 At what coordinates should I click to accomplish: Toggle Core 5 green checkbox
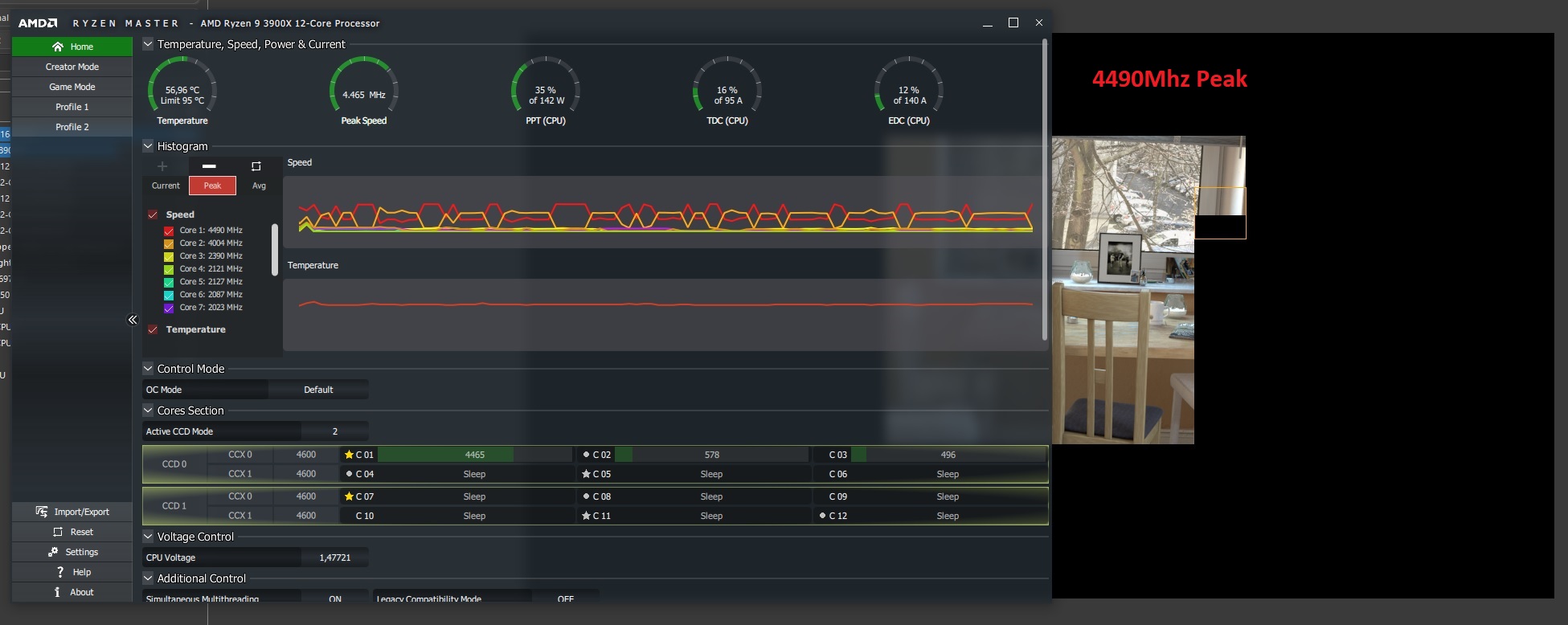click(169, 282)
